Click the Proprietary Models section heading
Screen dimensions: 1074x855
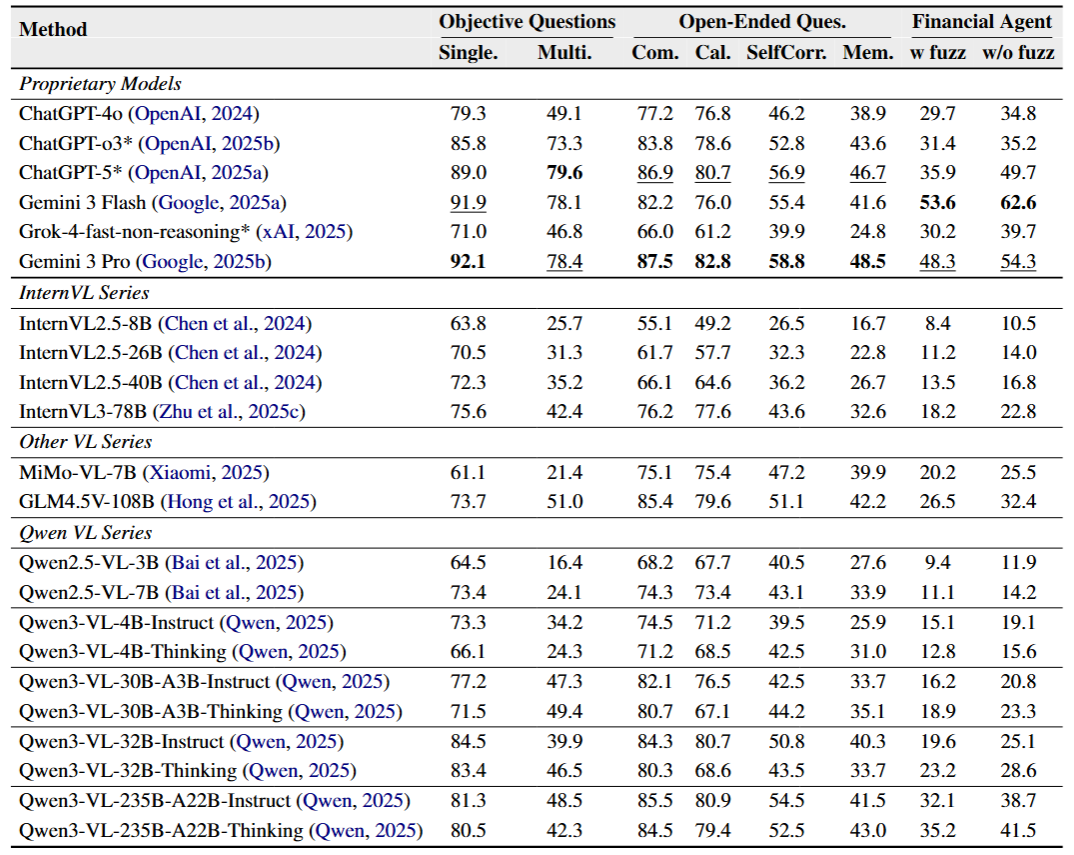click(100, 84)
